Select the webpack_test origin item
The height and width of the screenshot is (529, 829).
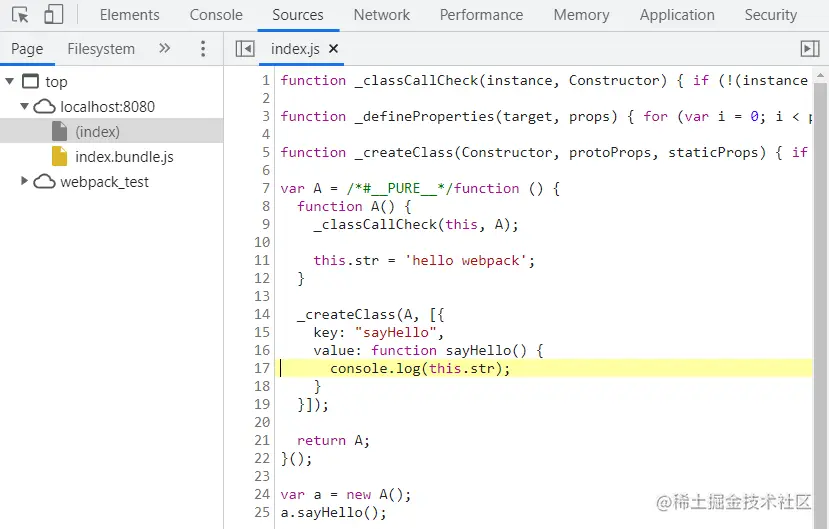105,182
